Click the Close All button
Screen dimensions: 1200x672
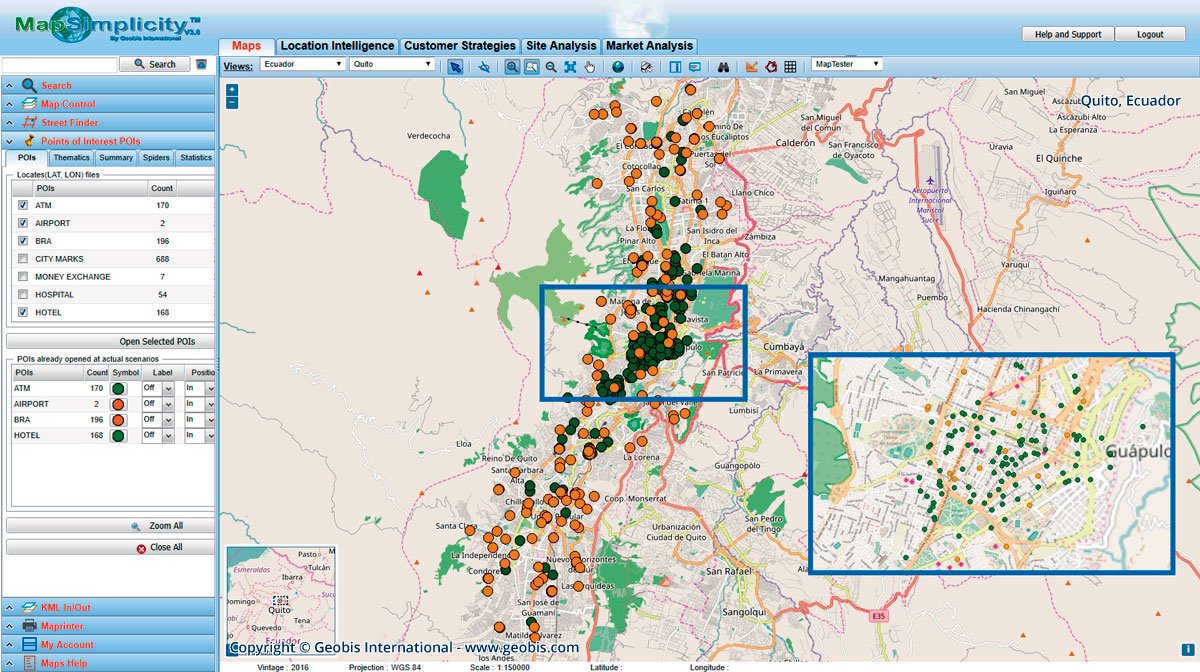coord(110,547)
